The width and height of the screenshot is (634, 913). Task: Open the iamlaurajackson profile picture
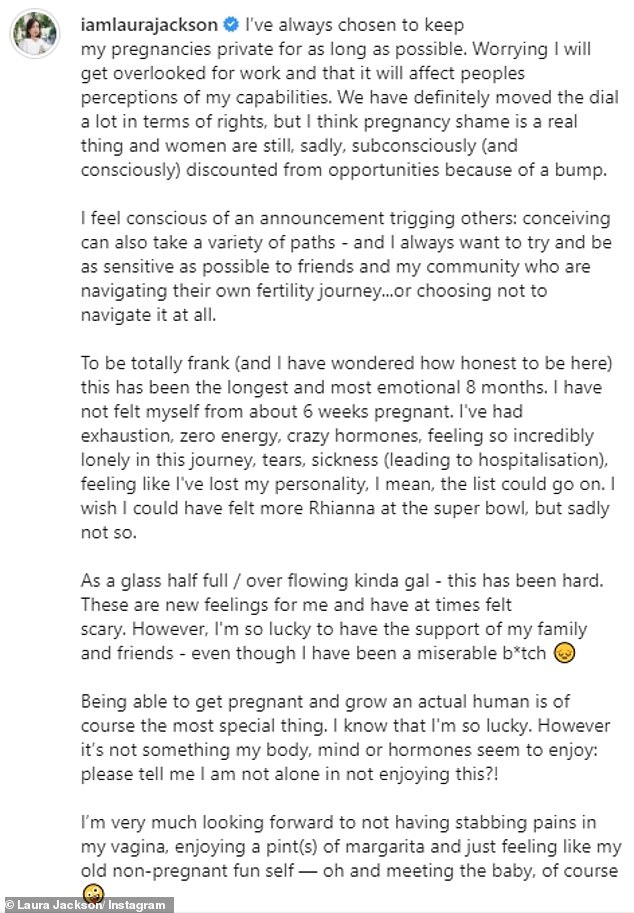35,34
